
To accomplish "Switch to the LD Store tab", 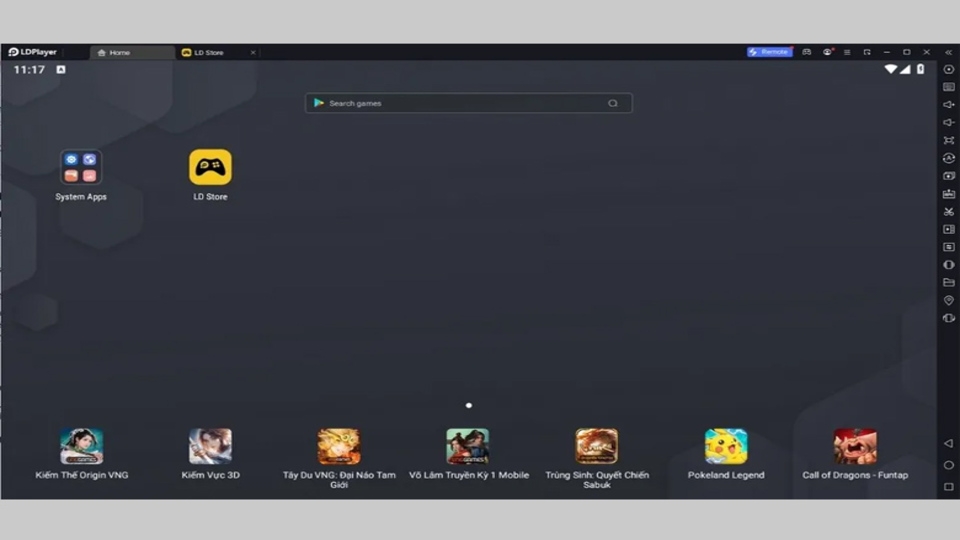I will [211, 53].
